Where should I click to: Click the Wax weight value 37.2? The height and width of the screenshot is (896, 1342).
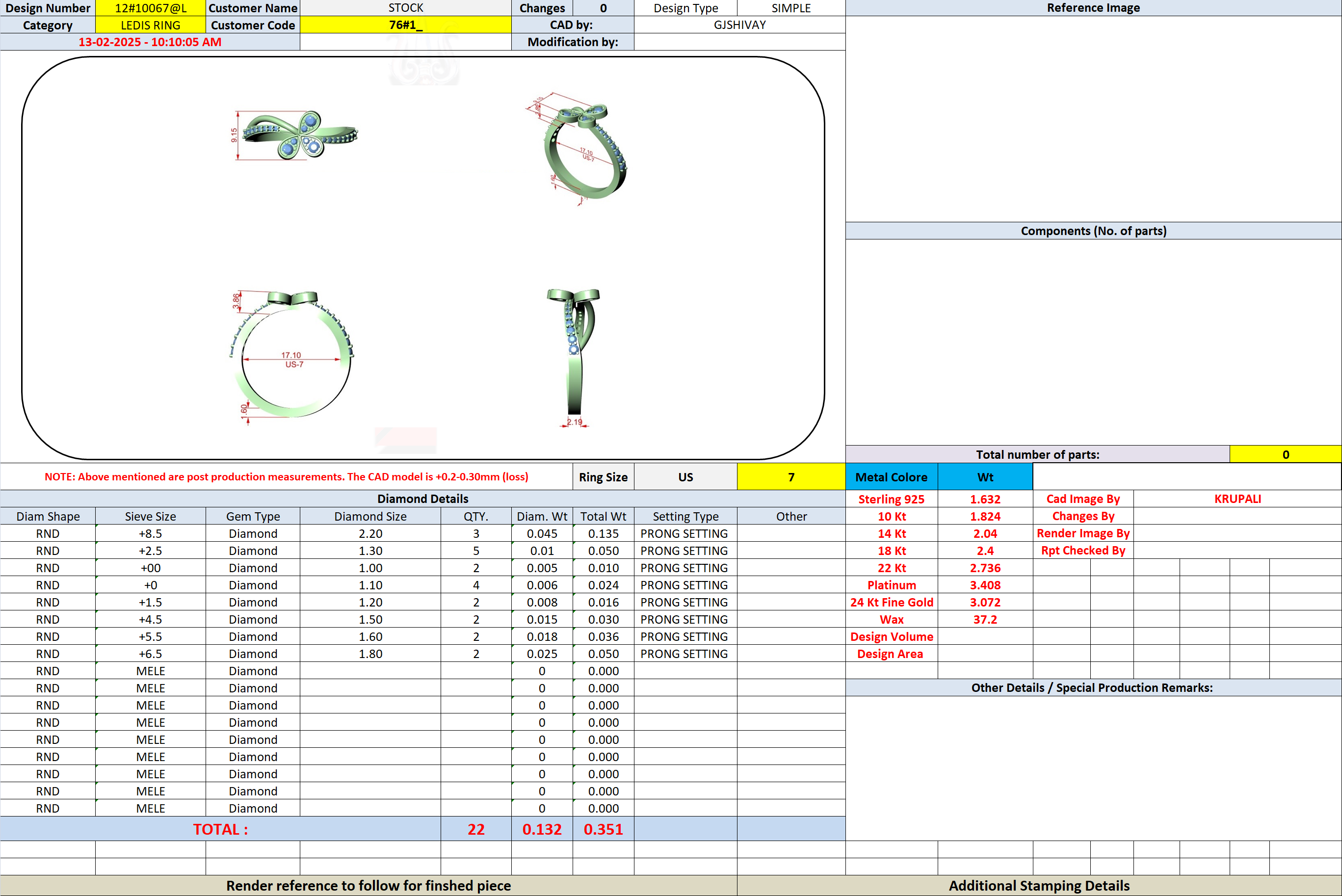coord(985,619)
